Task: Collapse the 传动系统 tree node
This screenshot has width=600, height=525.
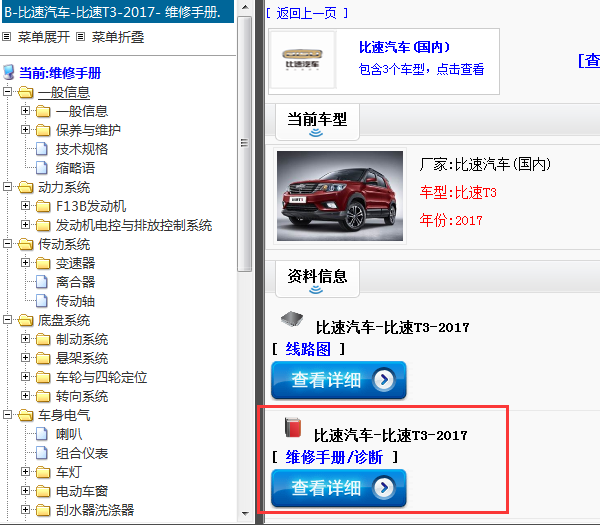Action: tap(7, 244)
